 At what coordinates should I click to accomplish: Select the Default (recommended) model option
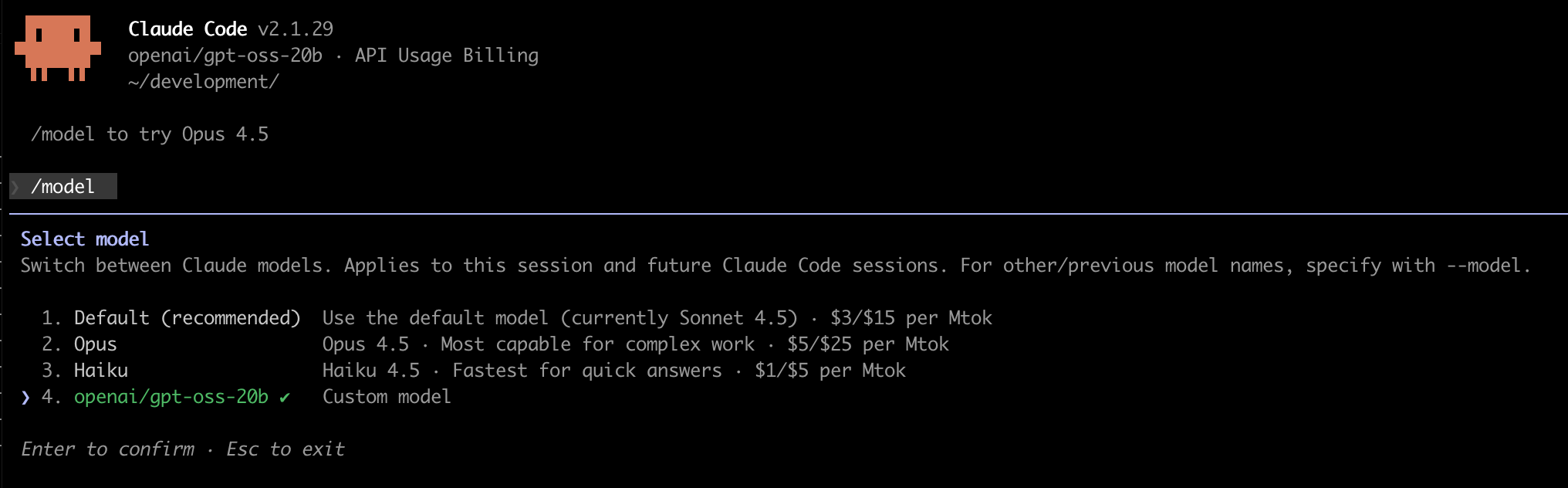[187, 318]
